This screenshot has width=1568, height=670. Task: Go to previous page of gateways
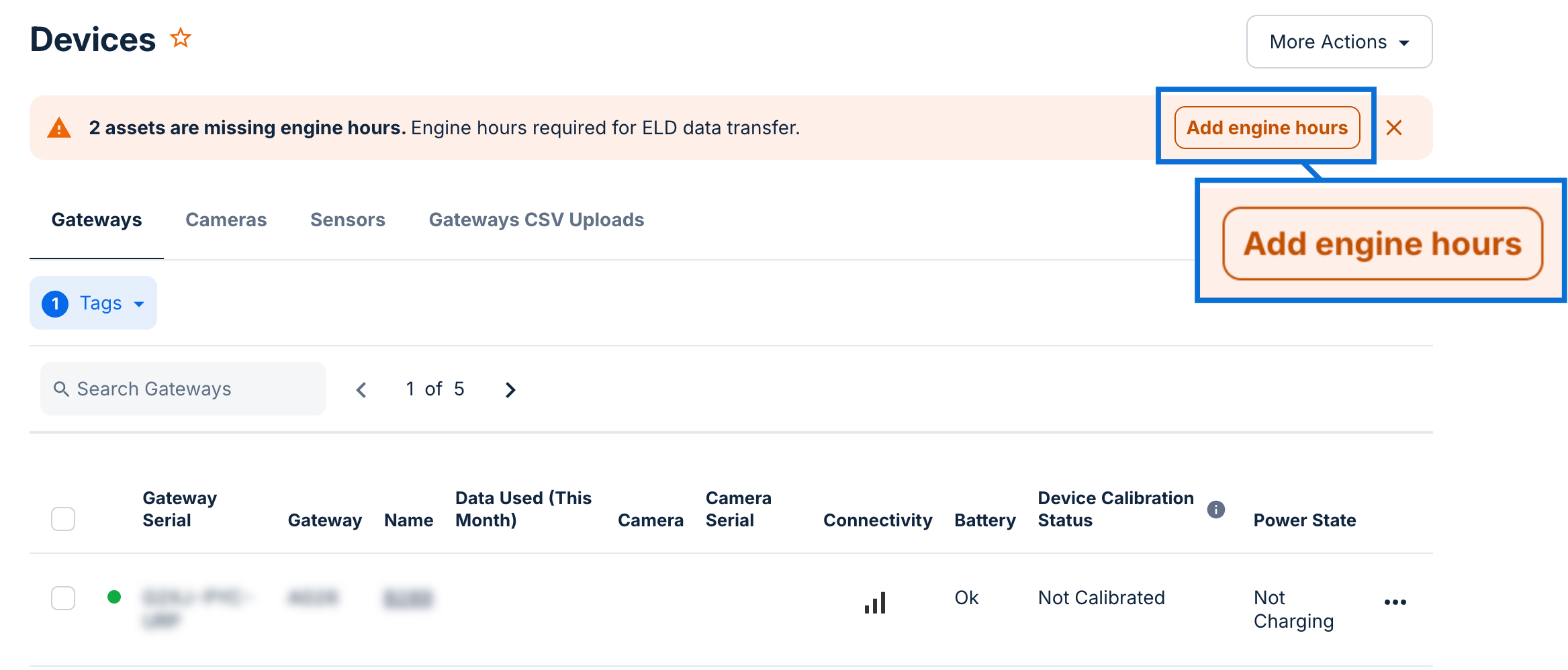pyautogui.click(x=361, y=389)
